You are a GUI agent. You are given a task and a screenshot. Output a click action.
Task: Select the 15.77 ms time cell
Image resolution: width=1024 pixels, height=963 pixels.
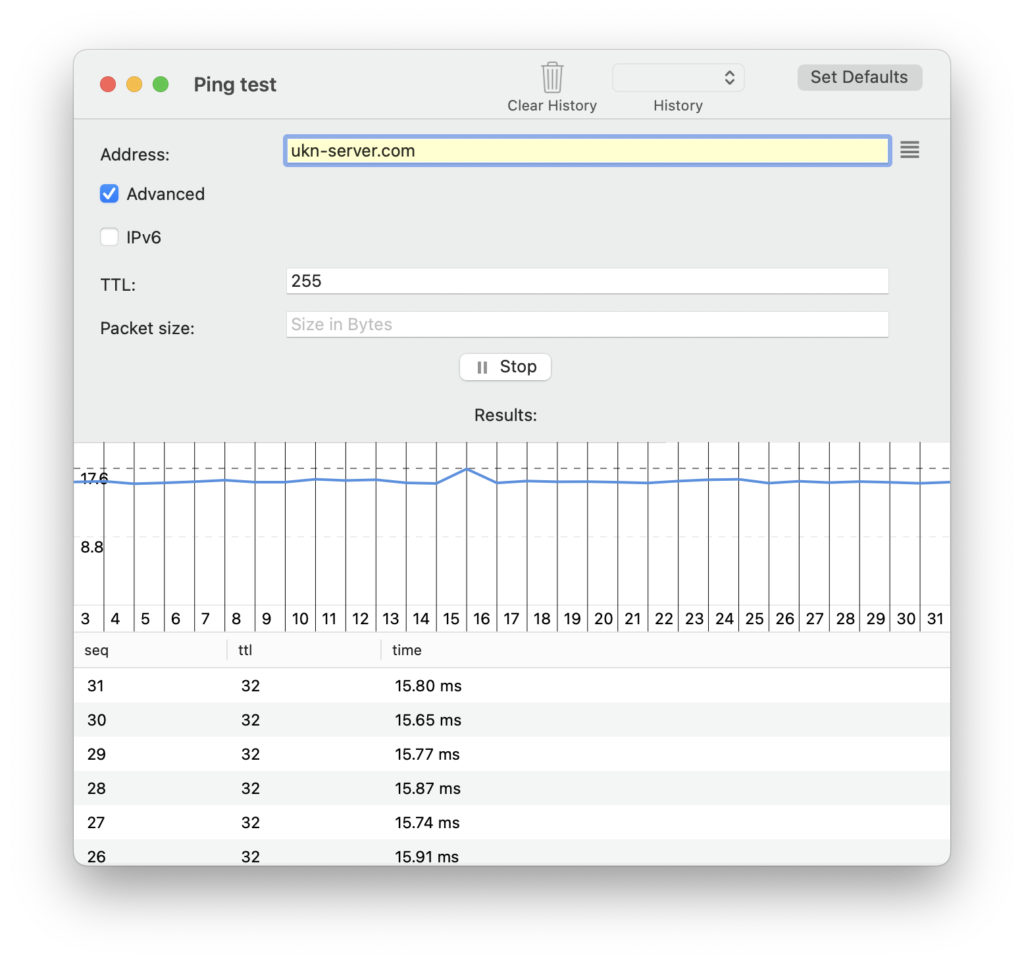tap(427, 755)
